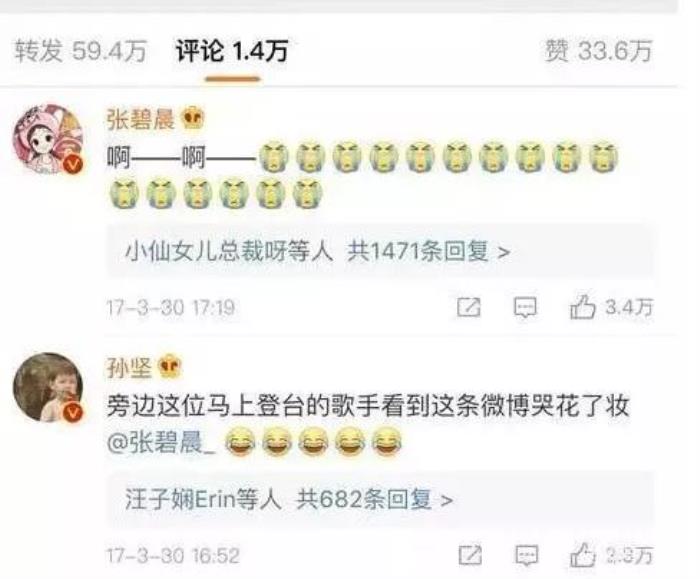Open the 赞 33.6万 tab

coord(599,50)
